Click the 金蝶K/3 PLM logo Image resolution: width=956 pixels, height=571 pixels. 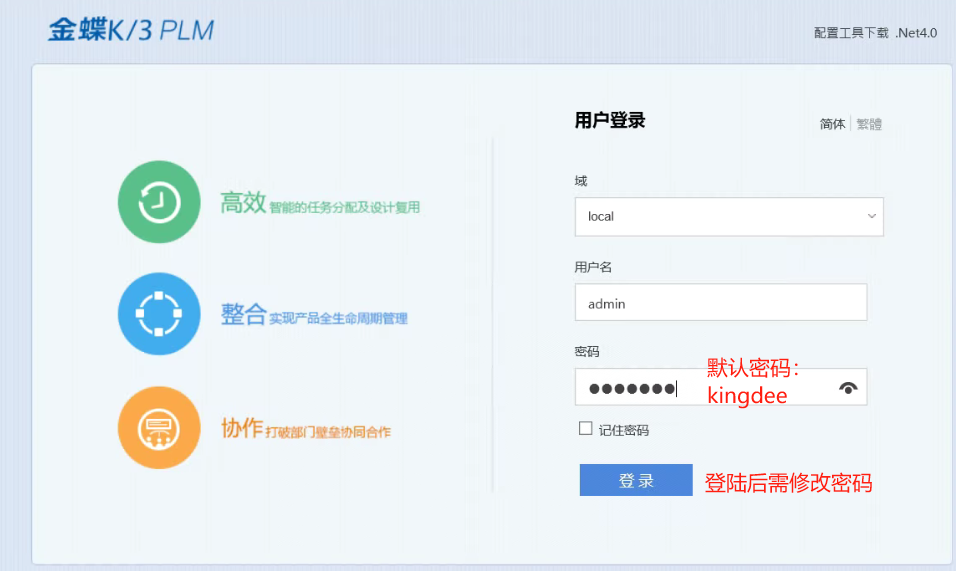click(131, 30)
